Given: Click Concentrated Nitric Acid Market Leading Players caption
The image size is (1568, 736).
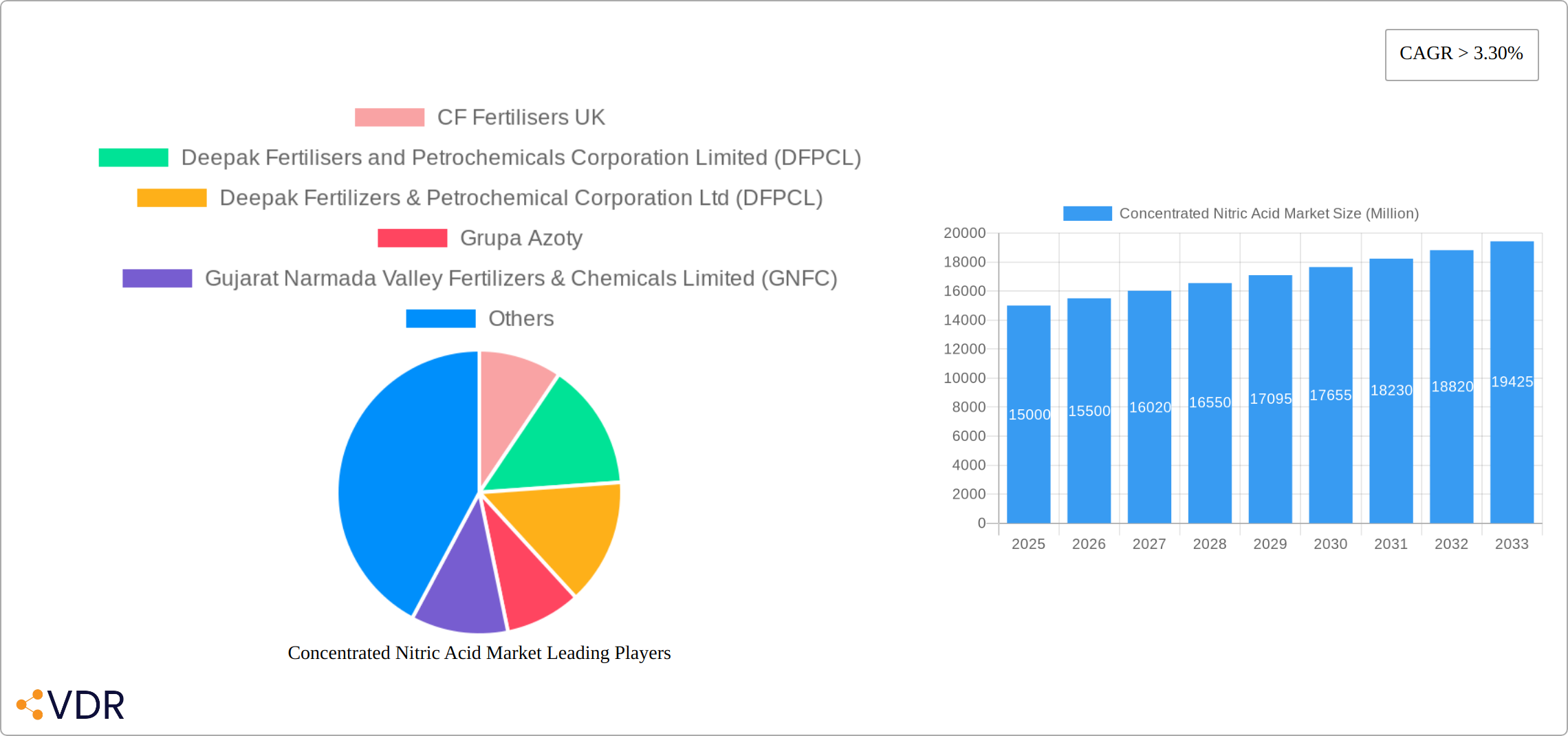Looking at the screenshot, I should [479, 653].
